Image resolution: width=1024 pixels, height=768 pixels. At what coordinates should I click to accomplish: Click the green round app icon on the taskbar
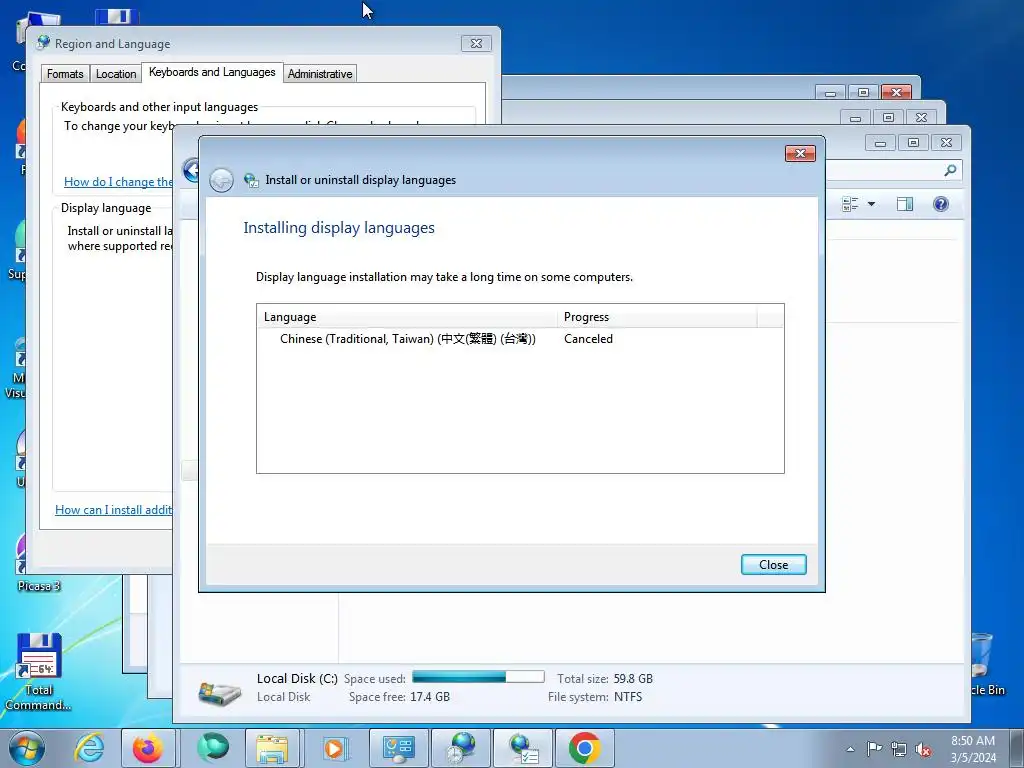[213, 748]
